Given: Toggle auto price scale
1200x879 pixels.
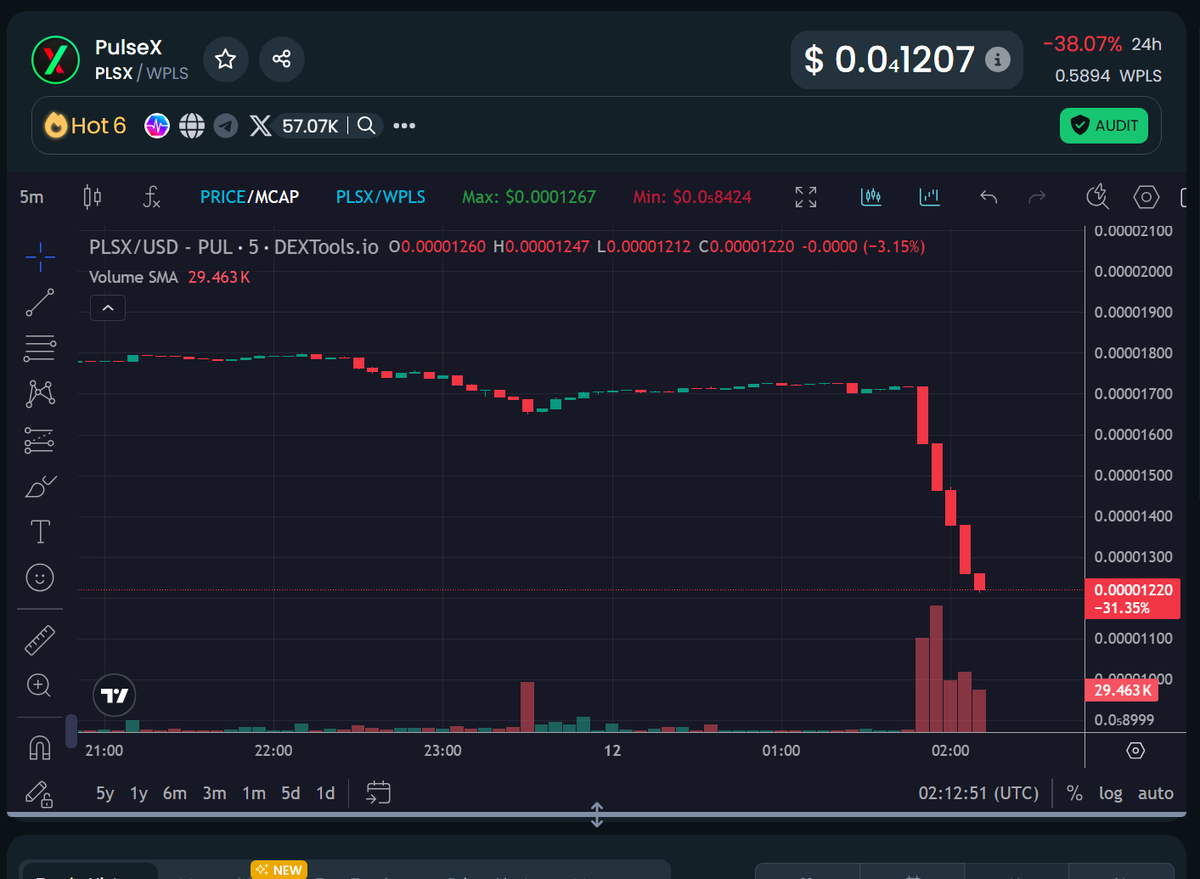Looking at the screenshot, I should pyautogui.click(x=1156, y=793).
